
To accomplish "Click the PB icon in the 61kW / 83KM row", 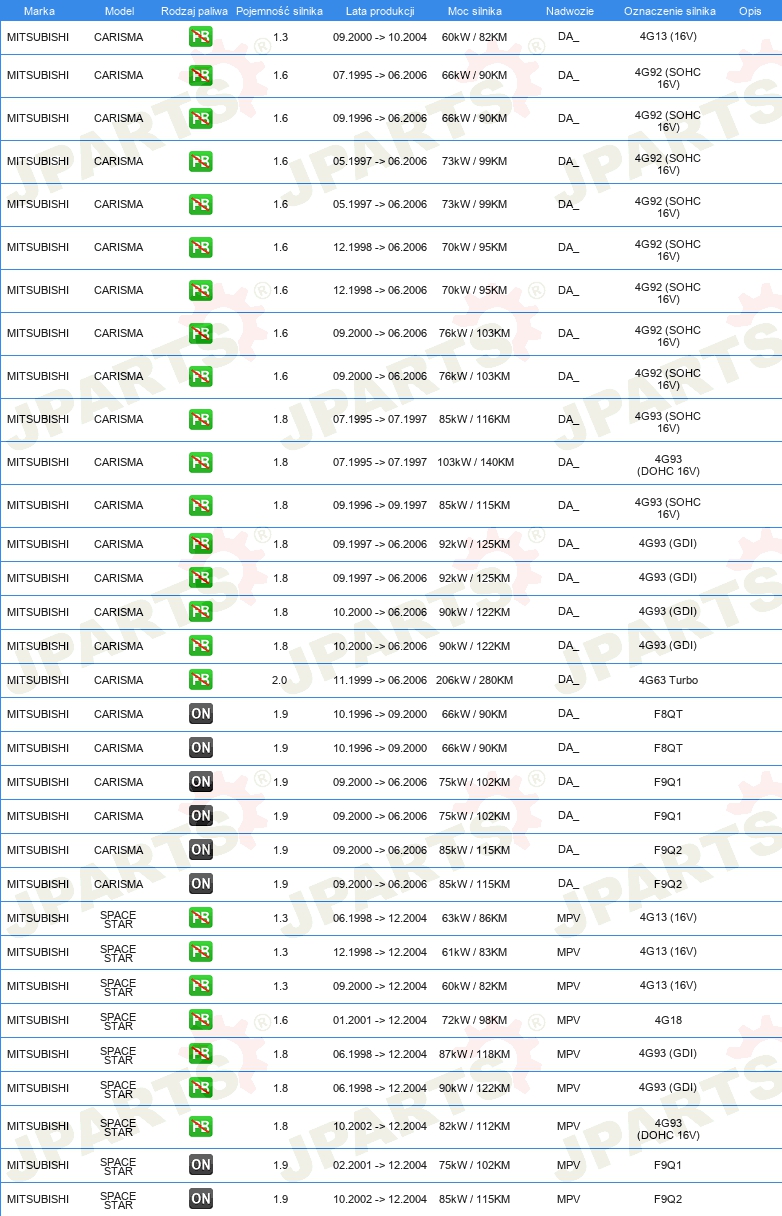I will coord(201,952).
